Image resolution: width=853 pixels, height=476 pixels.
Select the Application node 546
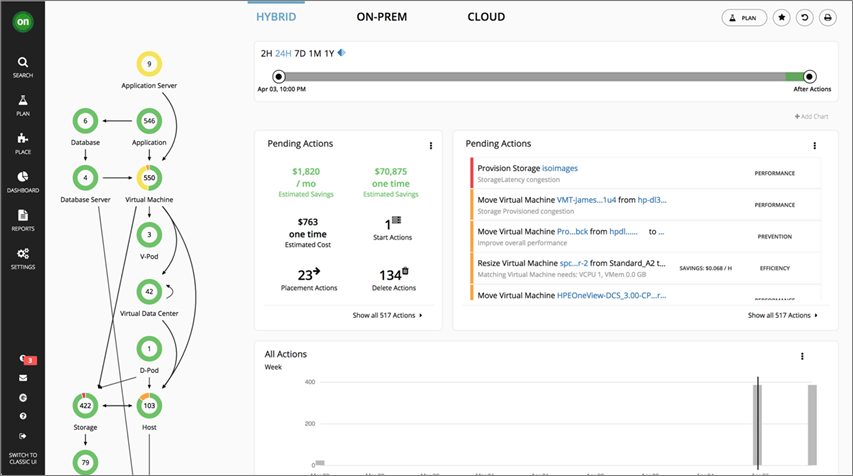coord(149,121)
